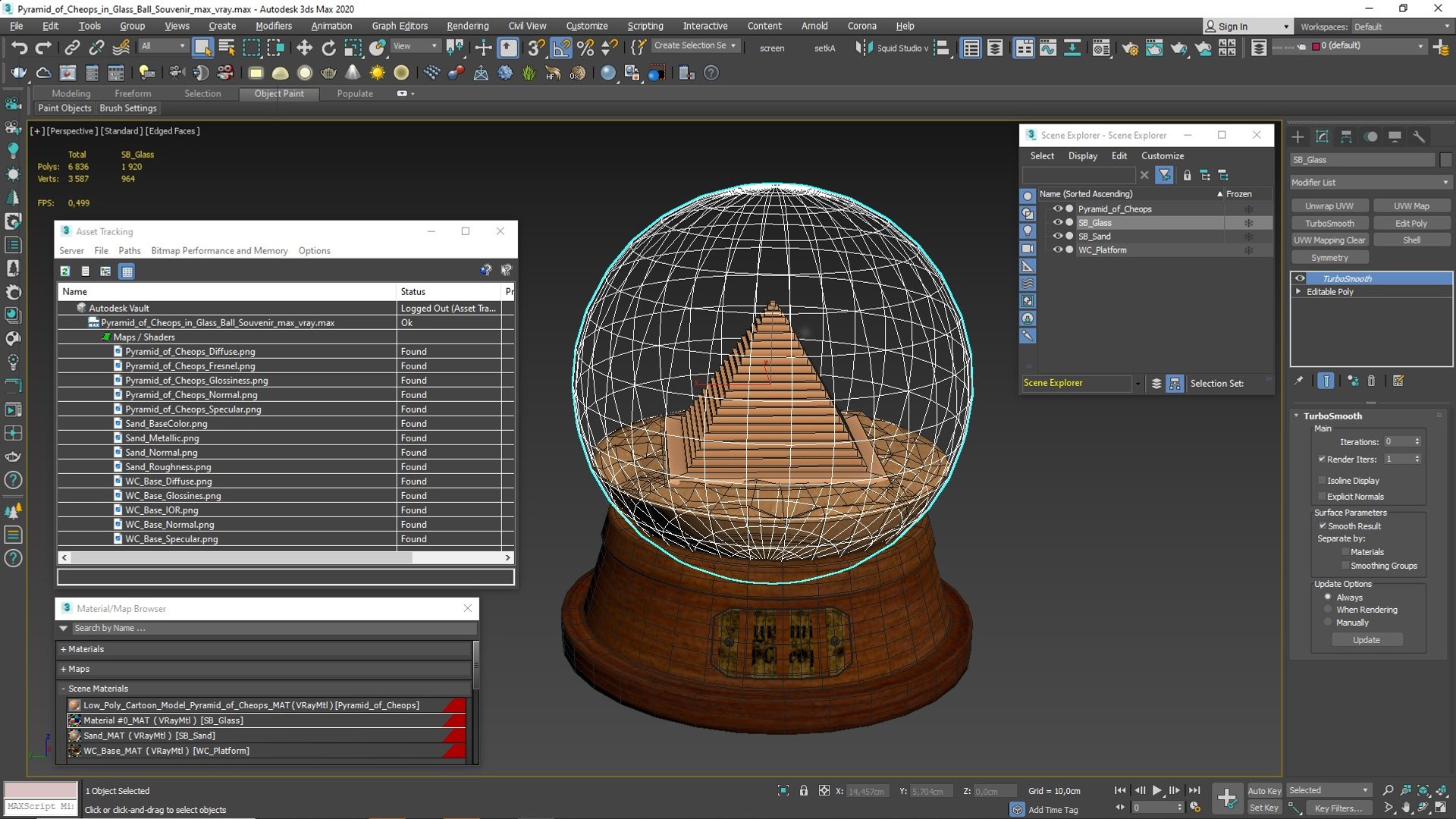Expand the Editable Poly stack entry
Viewport: 1456px width, 819px height.
[1298, 291]
